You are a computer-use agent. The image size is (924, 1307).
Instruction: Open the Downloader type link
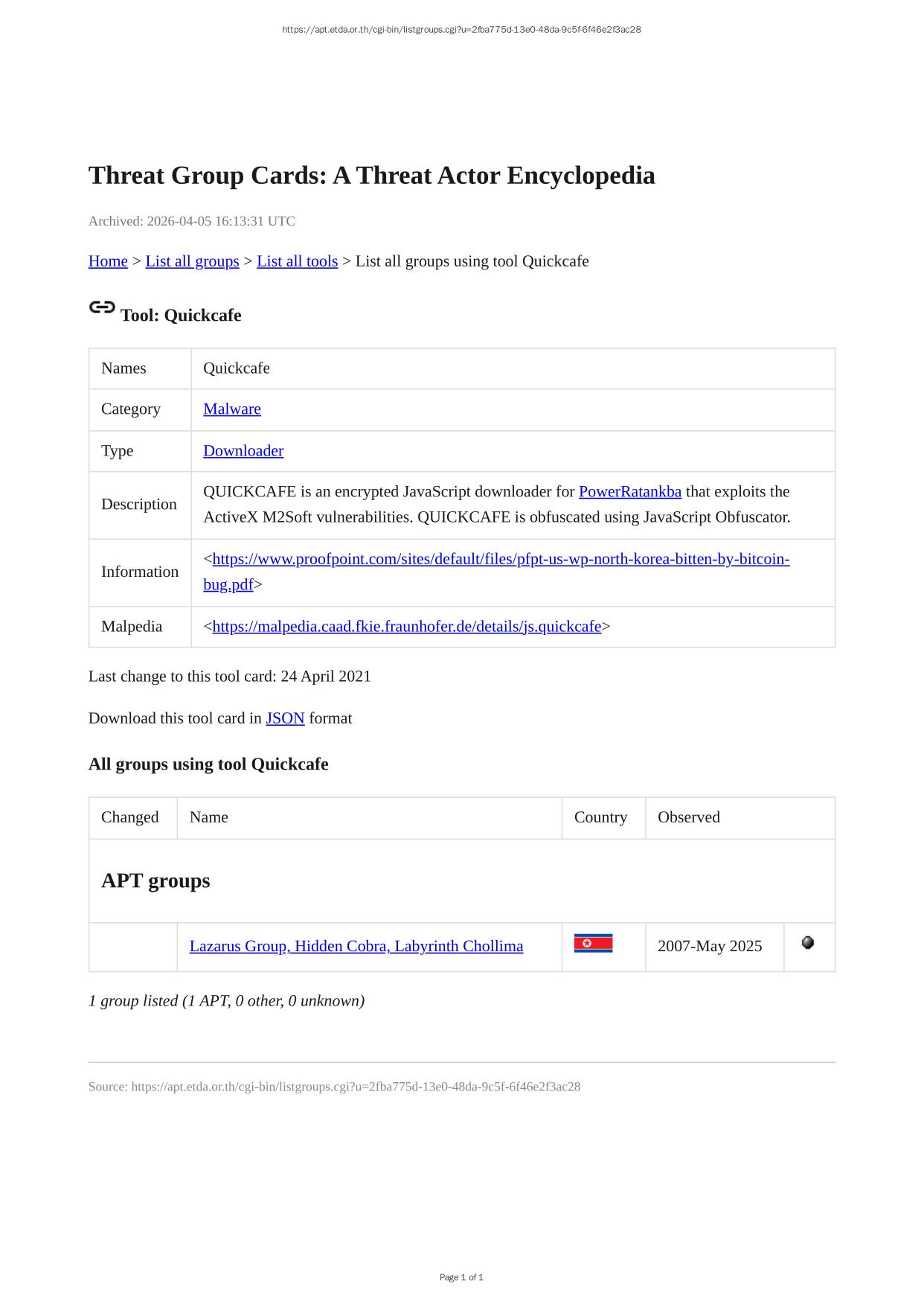[243, 451]
